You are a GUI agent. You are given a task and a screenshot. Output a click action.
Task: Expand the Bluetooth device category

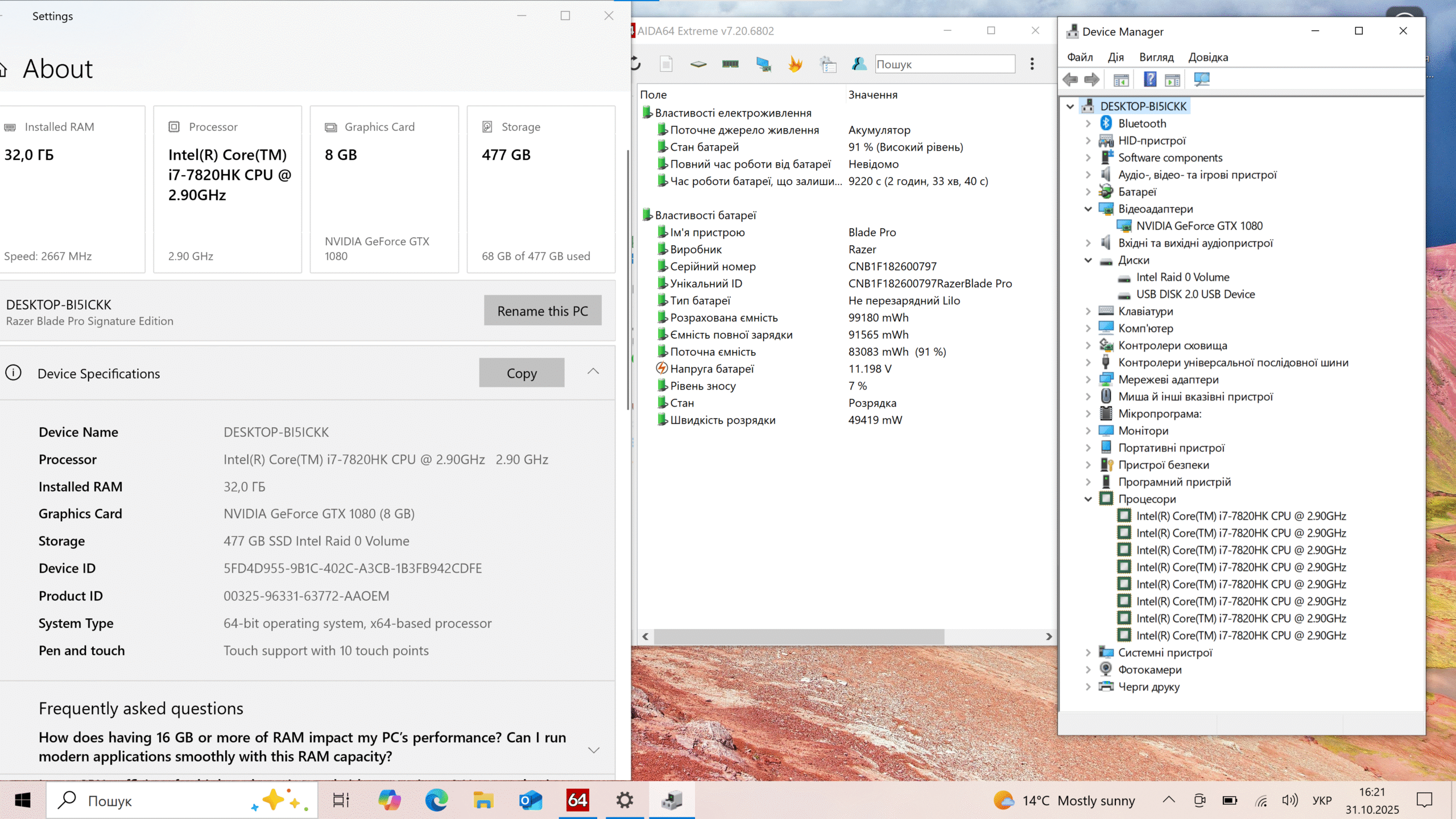pyautogui.click(x=1088, y=123)
